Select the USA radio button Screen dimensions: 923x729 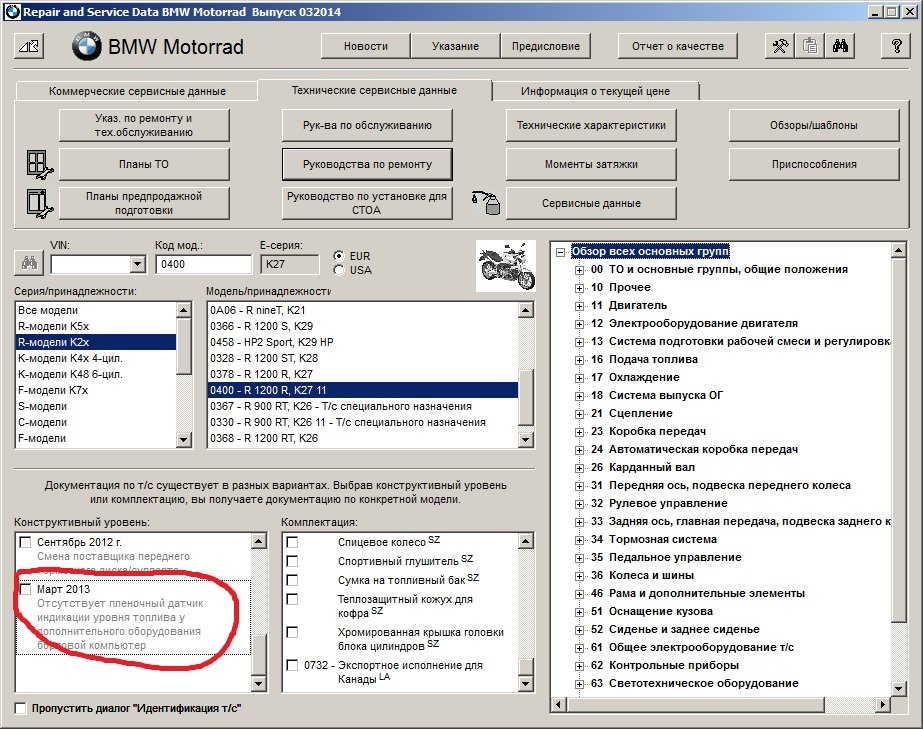tap(339, 270)
